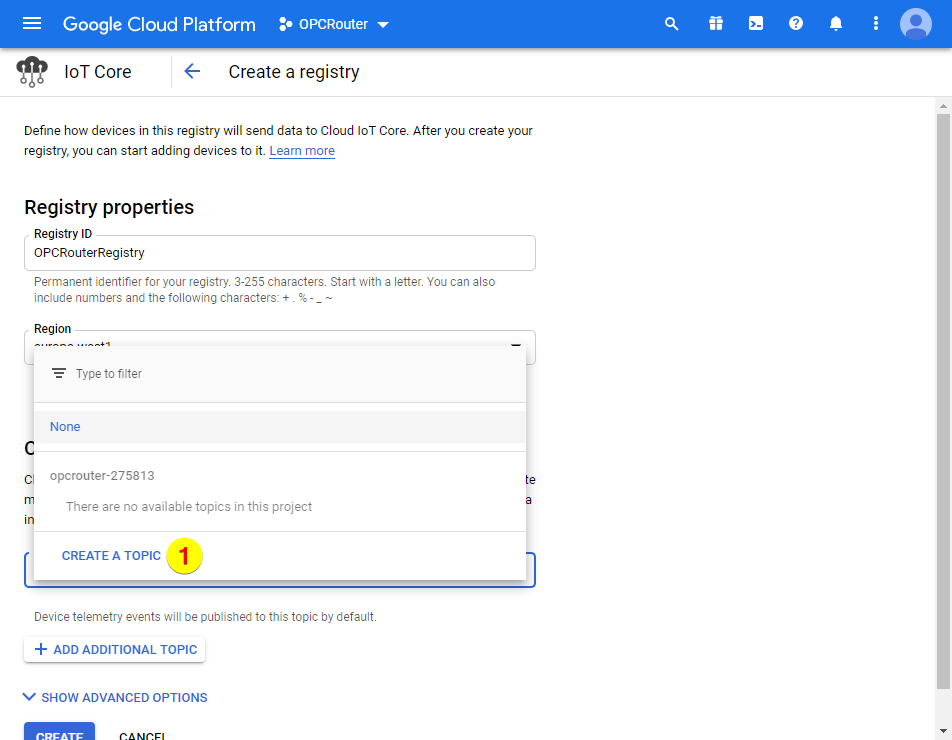
Task: Activate the Cloud Shell terminal icon
Action: [755, 23]
